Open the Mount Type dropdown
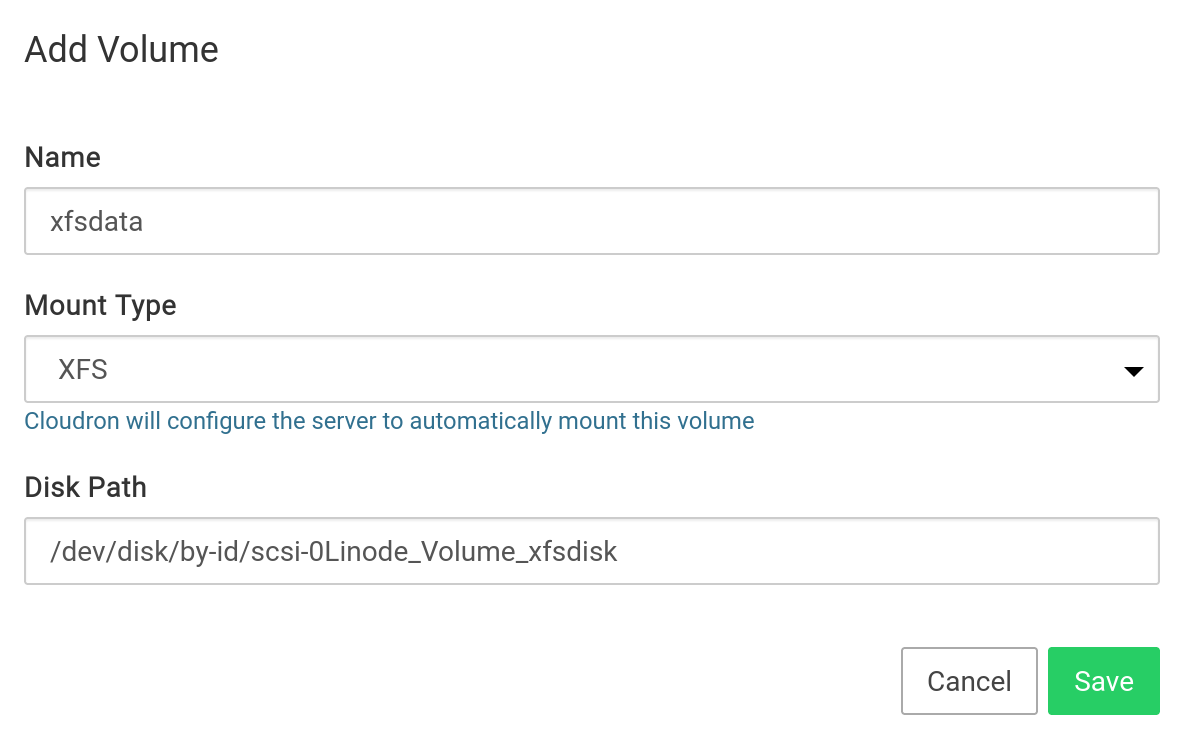Screen dimensions: 1182x734 pyautogui.click(x=591, y=369)
